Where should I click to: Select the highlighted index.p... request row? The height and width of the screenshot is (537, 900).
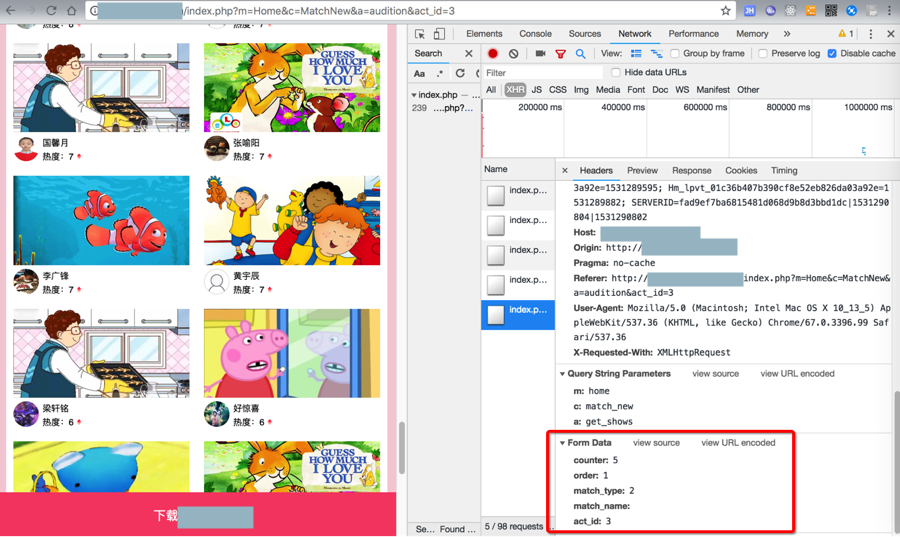tap(518, 314)
